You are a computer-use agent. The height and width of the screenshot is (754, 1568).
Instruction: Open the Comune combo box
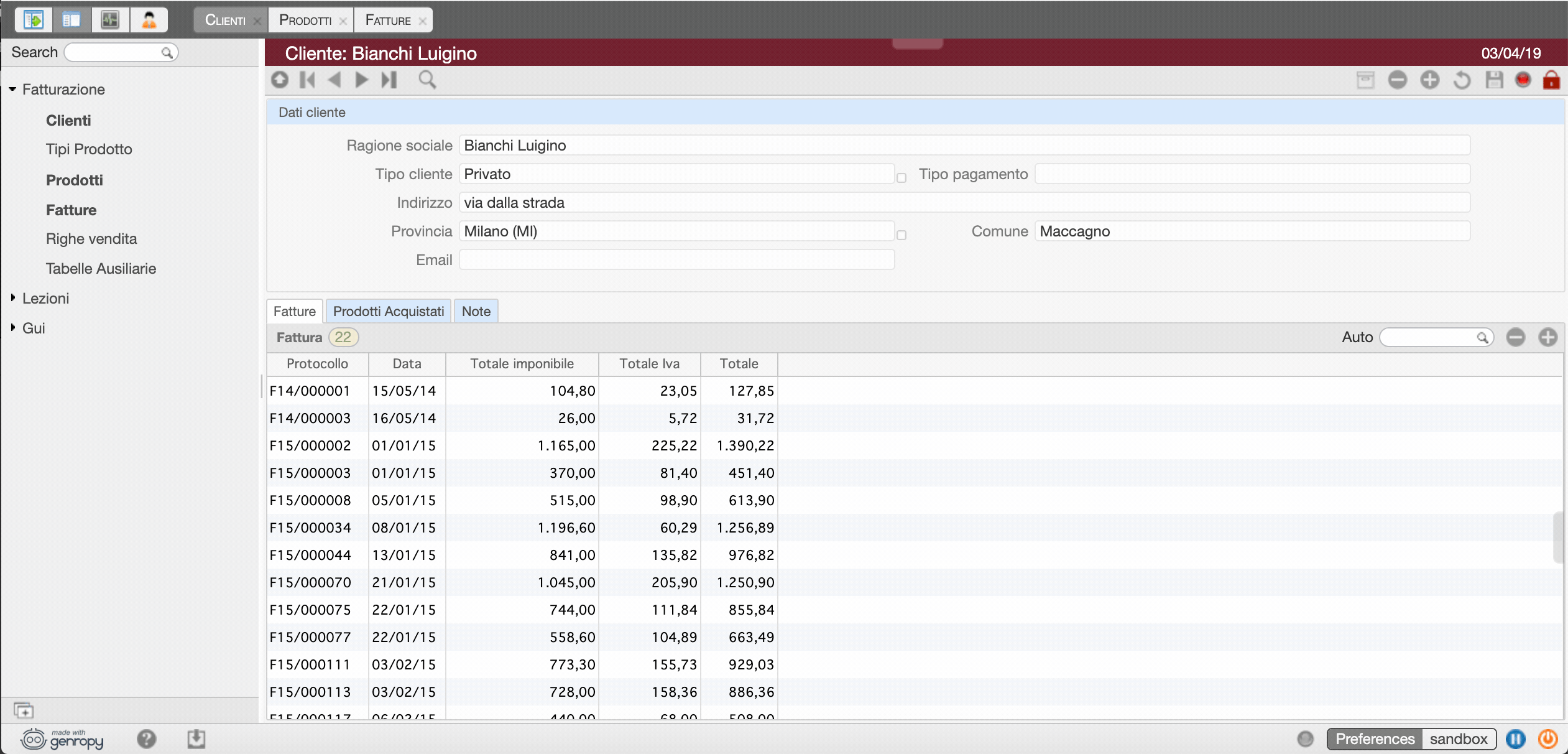pyautogui.click(x=1252, y=231)
